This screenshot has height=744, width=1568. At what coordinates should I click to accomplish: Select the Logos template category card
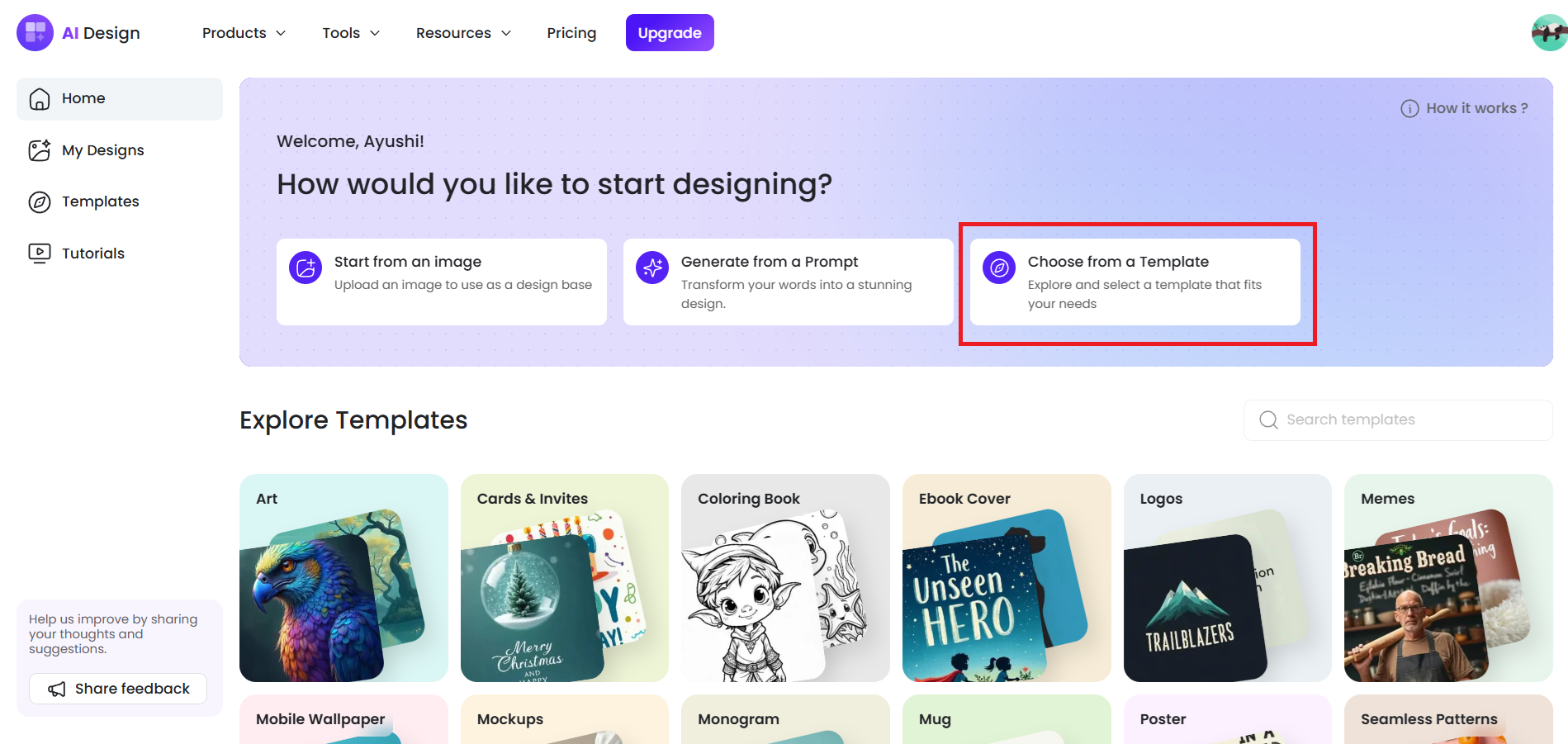[x=1228, y=578]
